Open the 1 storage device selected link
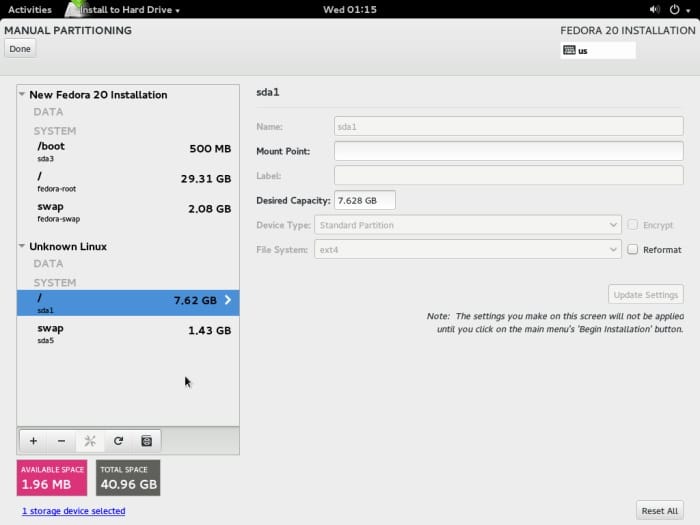Screen dimensions: 700x525 point(74,511)
